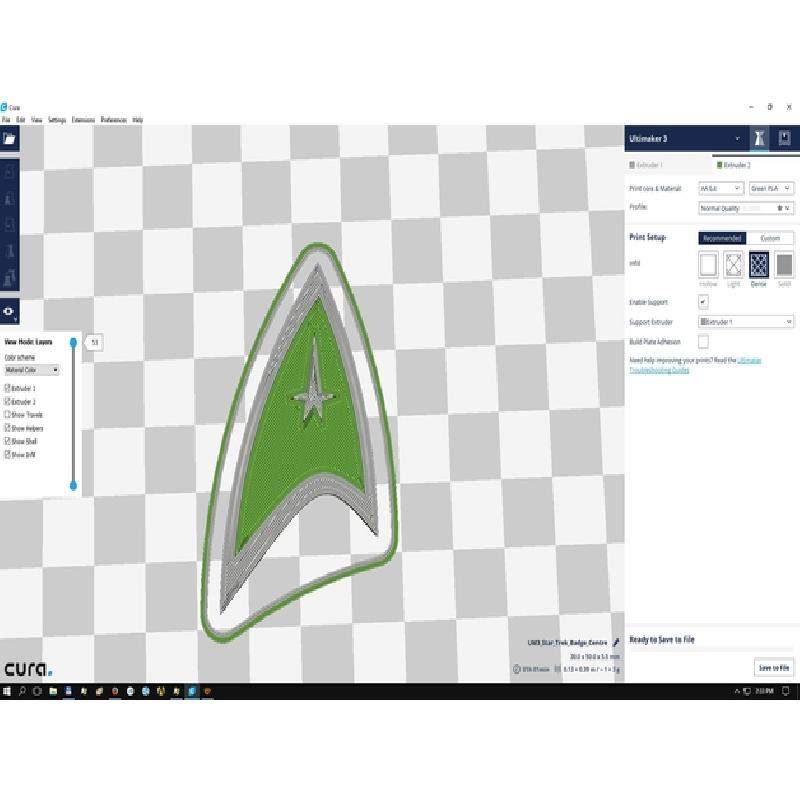Screen dimensions: 800x800
Task: Open the Extensions menu
Action: (83, 120)
